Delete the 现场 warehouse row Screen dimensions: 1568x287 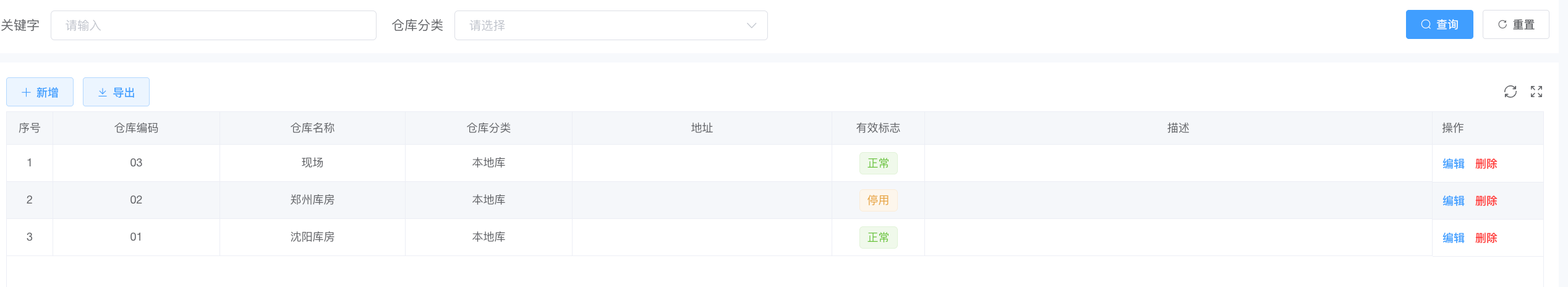[x=1486, y=164]
